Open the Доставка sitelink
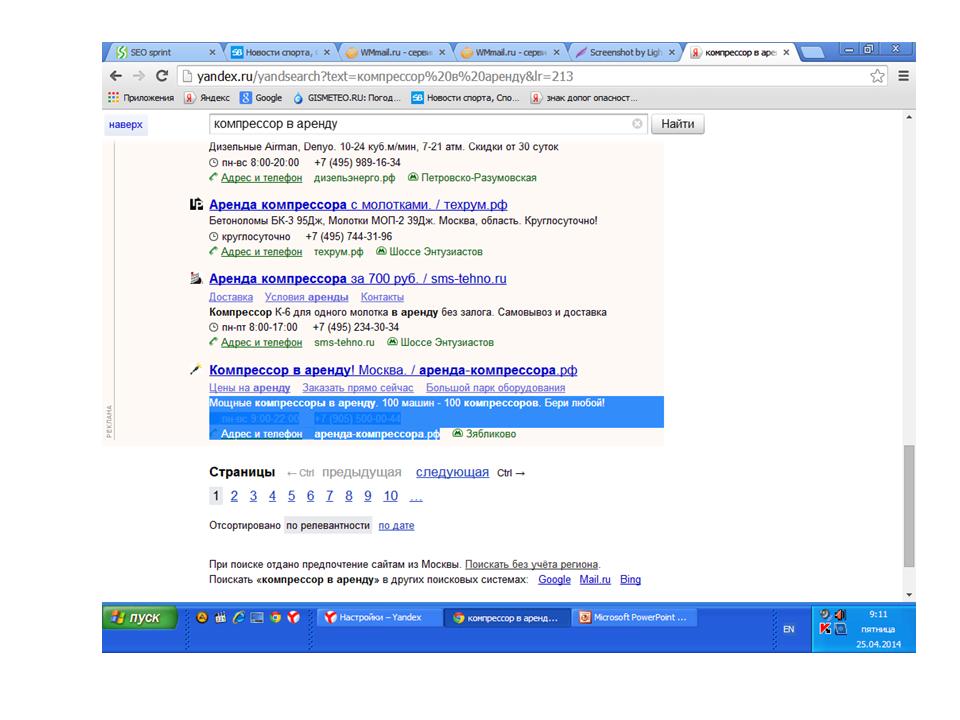This screenshot has width=960, height=720. click(x=231, y=297)
